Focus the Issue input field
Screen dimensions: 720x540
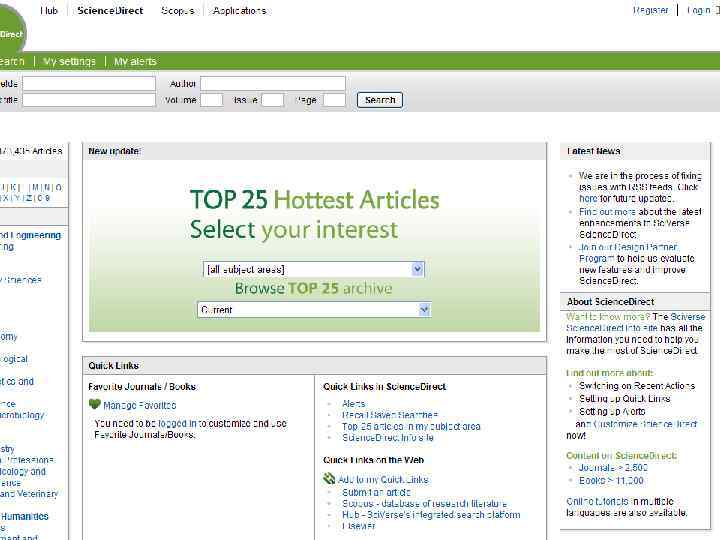tap(273, 100)
